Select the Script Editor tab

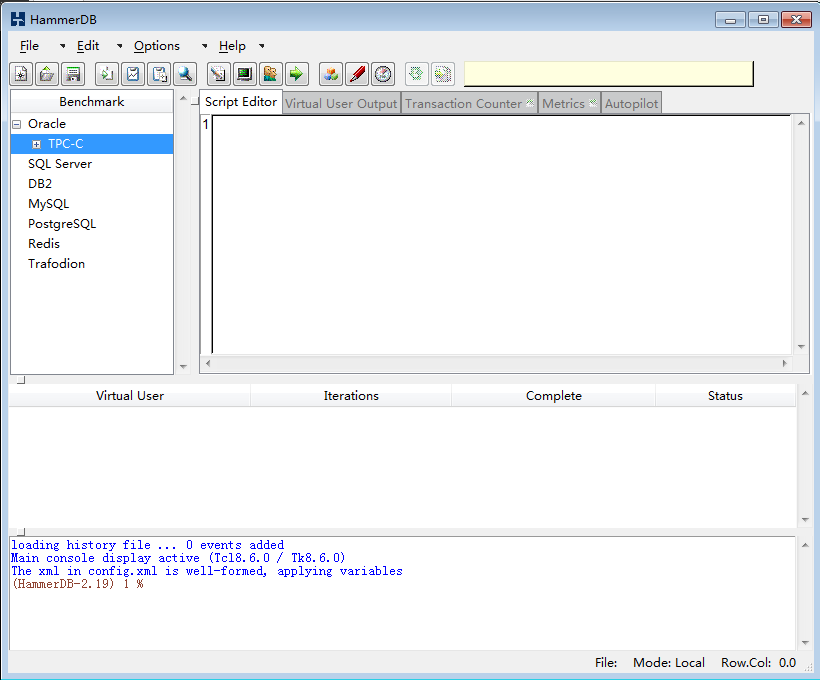[241, 102]
